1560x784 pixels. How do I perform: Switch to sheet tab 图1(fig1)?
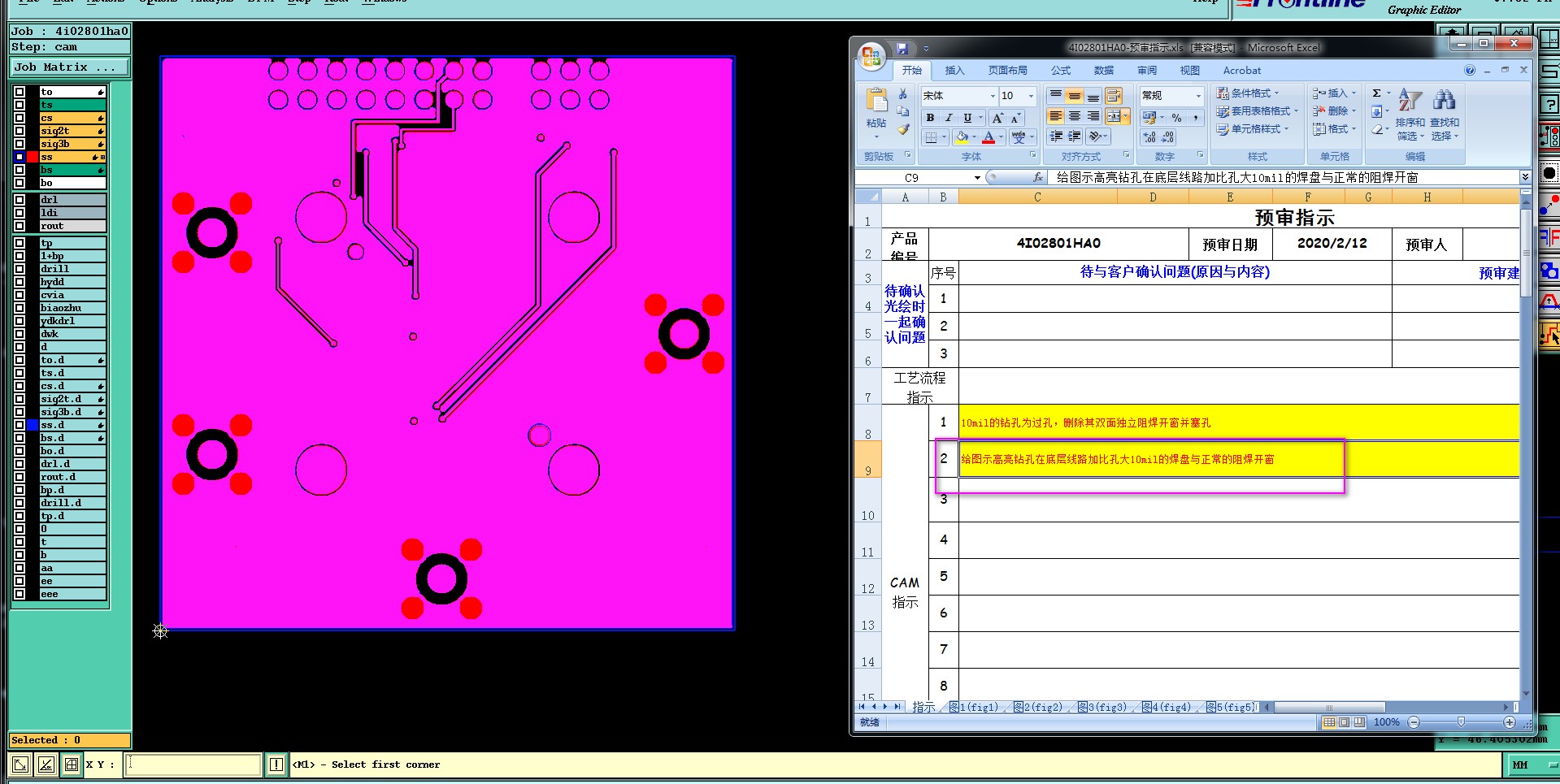tap(973, 708)
